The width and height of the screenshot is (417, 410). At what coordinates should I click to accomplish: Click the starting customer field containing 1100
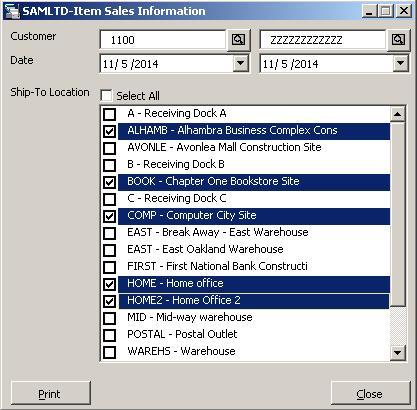pos(163,40)
